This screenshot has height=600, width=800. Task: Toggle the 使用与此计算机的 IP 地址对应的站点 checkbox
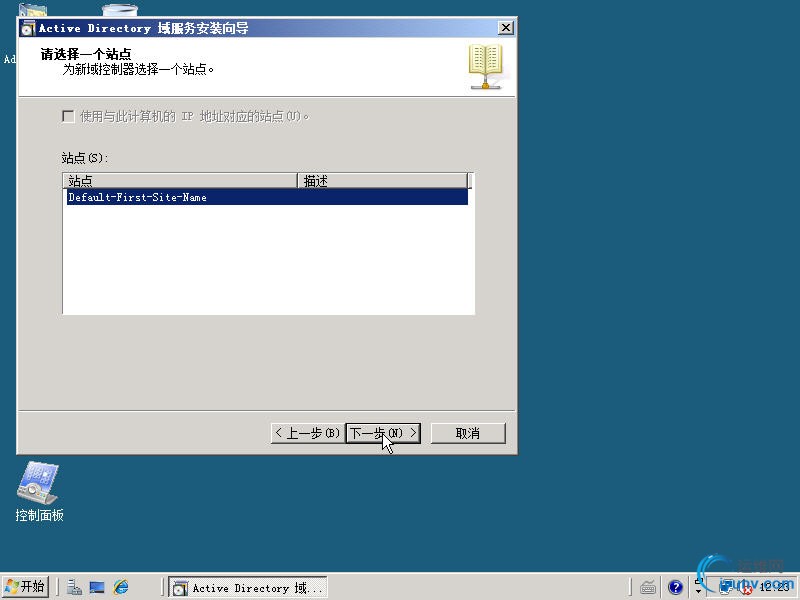pos(68,116)
